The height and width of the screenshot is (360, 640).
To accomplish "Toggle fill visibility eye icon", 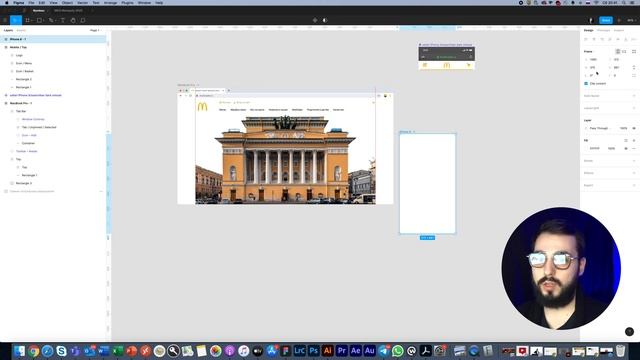I will 626,148.
